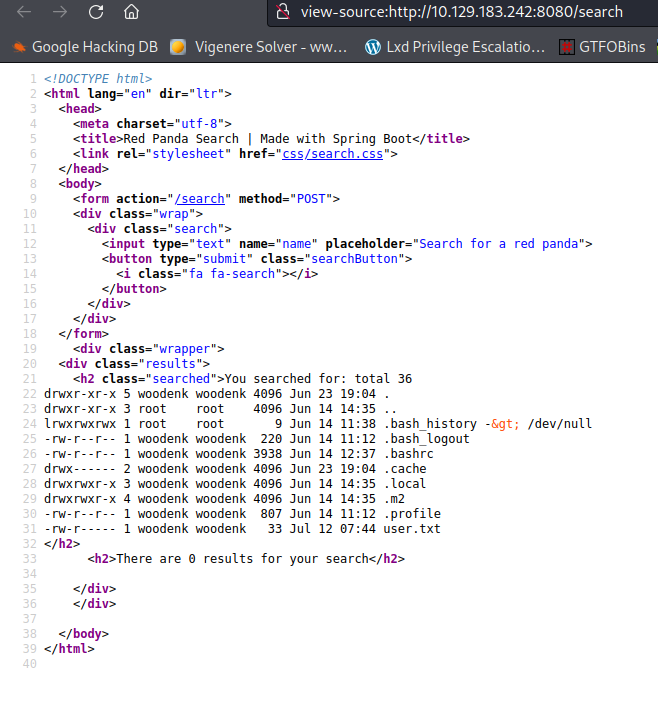The width and height of the screenshot is (658, 701).
Task: Click the browser back arrow
Action: pos(24,13)
